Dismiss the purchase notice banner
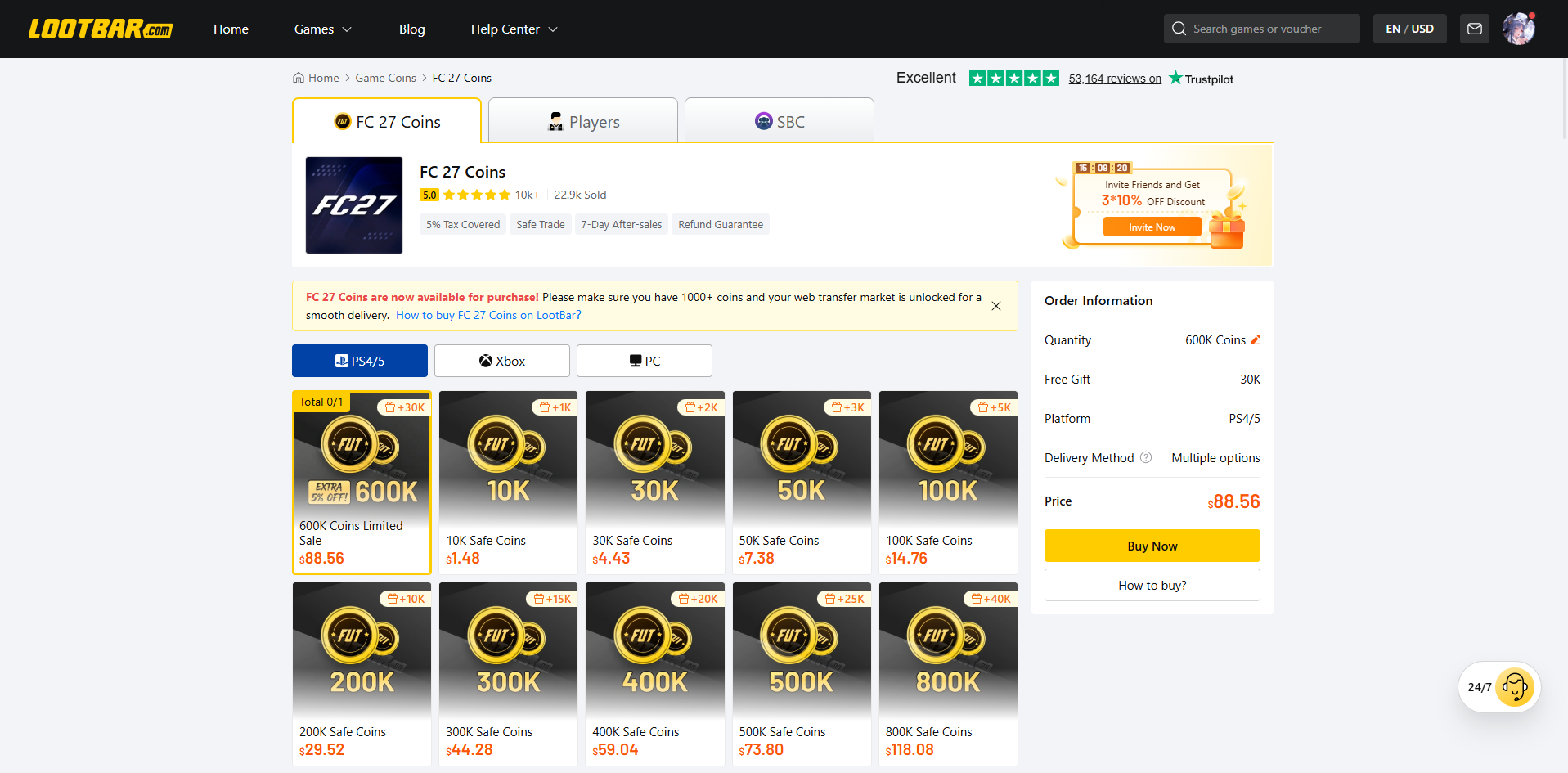Viewport: 1568px width, 773px height. click(x=996, y=306)
